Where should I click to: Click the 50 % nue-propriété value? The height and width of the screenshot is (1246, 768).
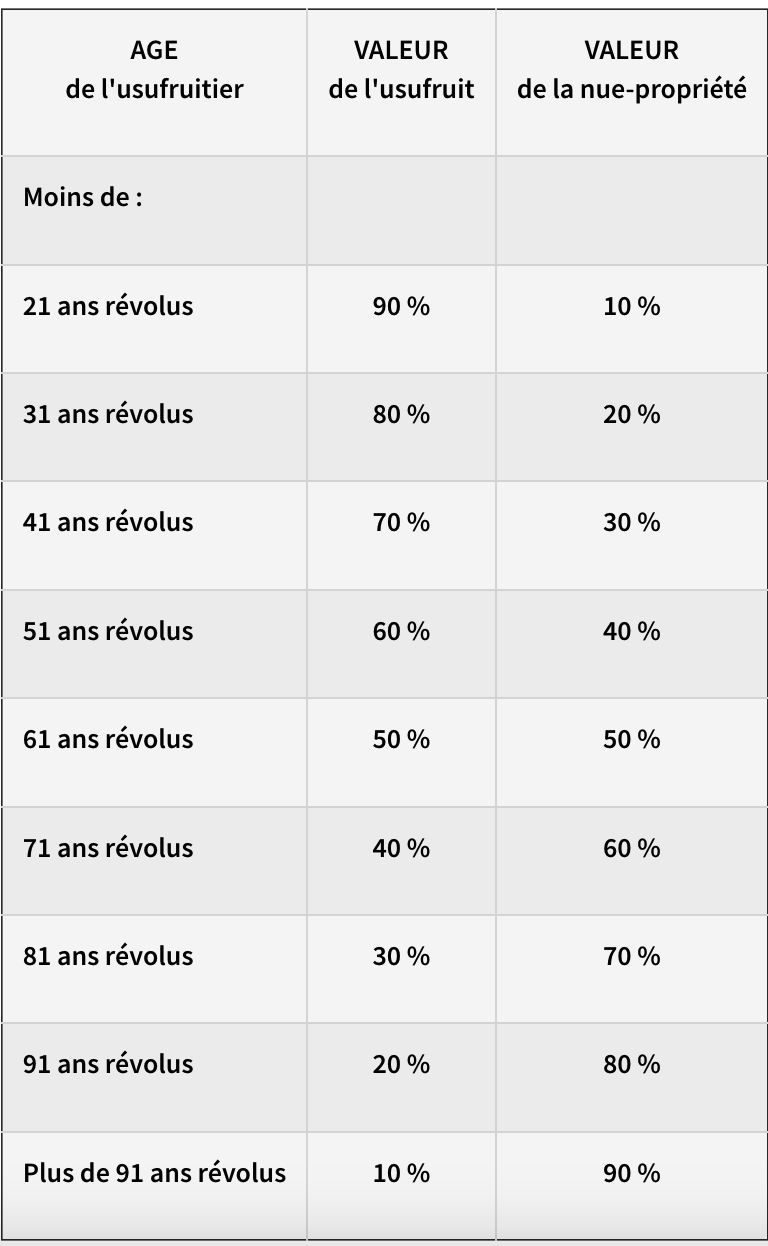631,739
